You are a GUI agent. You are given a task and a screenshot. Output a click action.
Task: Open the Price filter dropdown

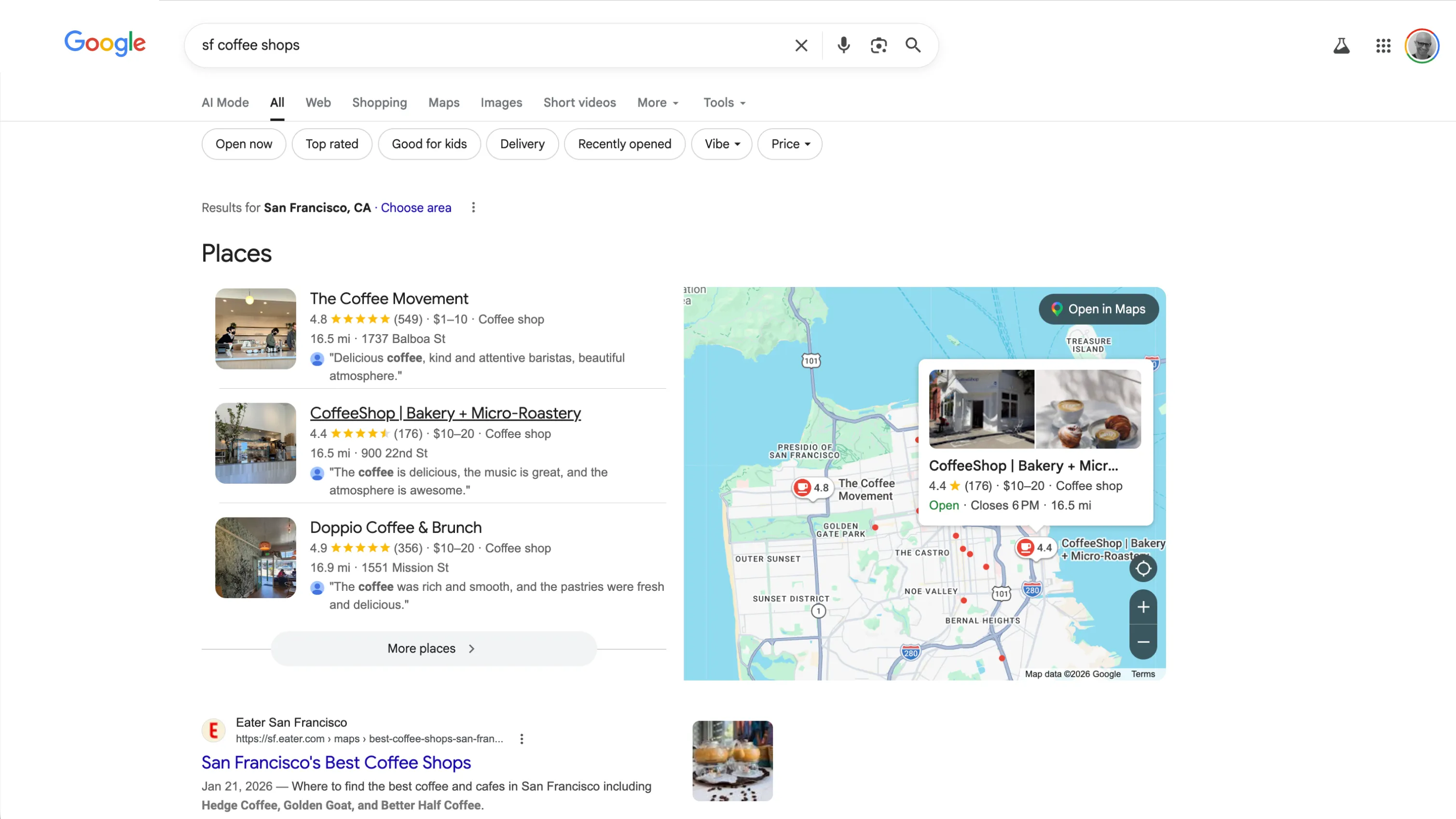[790, 144]
